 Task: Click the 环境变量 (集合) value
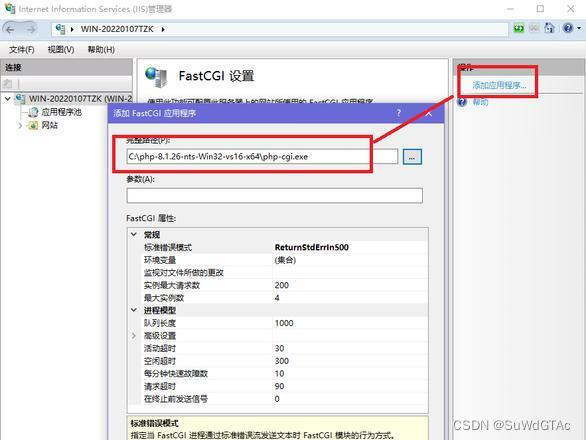[285, 260]
